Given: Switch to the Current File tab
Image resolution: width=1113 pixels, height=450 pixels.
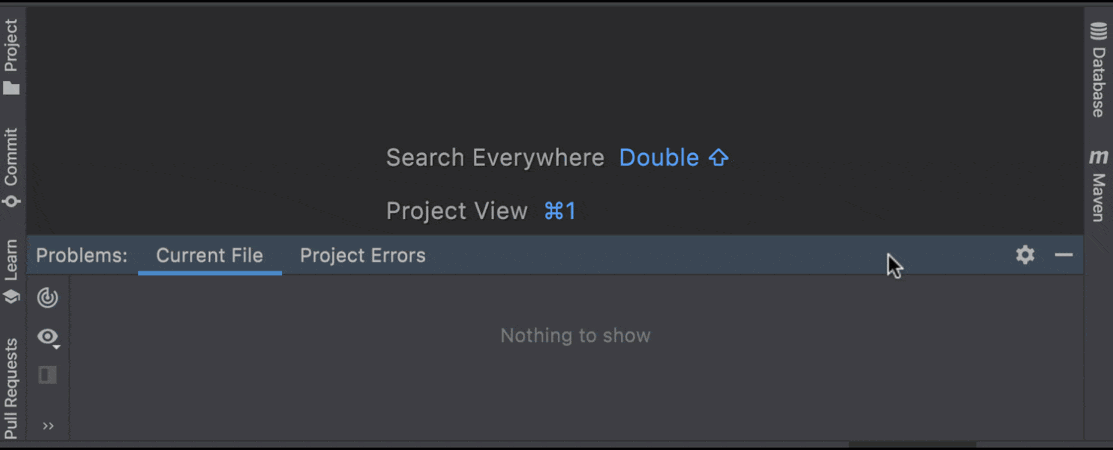Looking at the screenshot, I should click(x=209, y=256).
